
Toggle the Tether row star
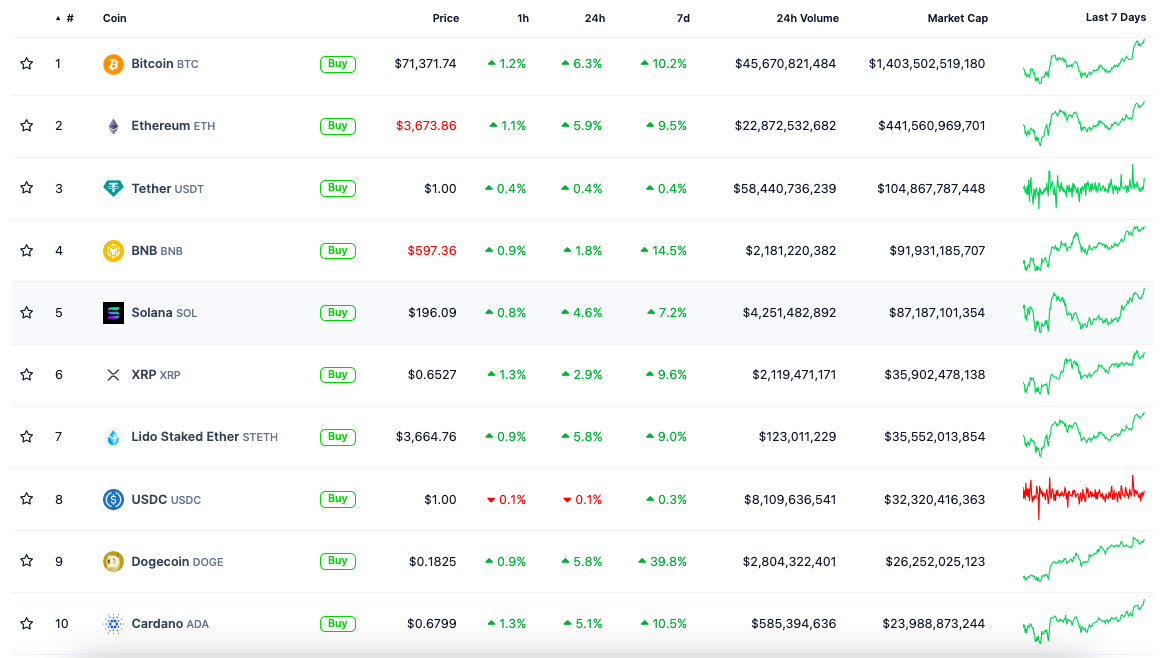tap(27, 188)
